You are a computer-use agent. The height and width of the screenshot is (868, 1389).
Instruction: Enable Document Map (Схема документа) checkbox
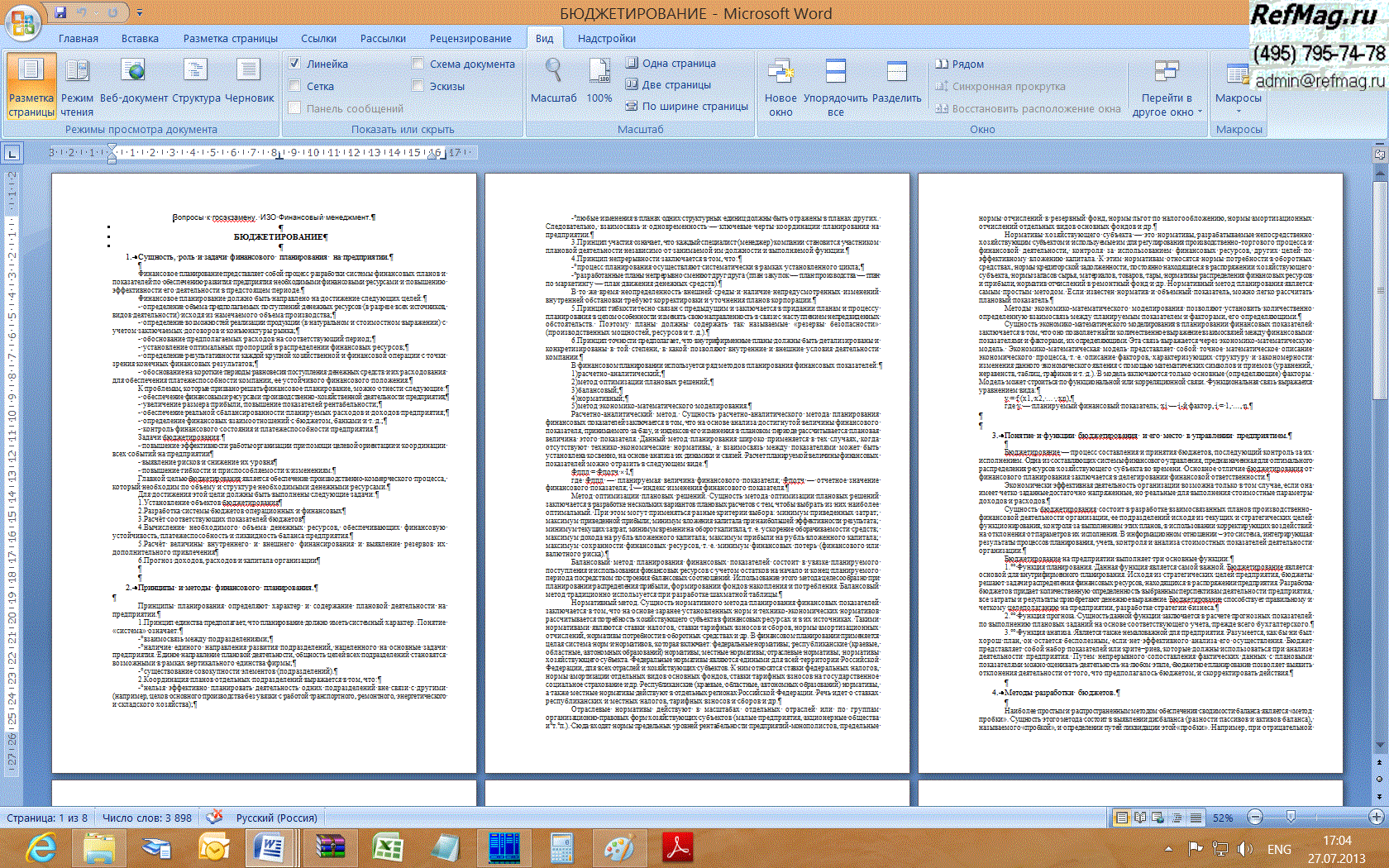point(418,64)
